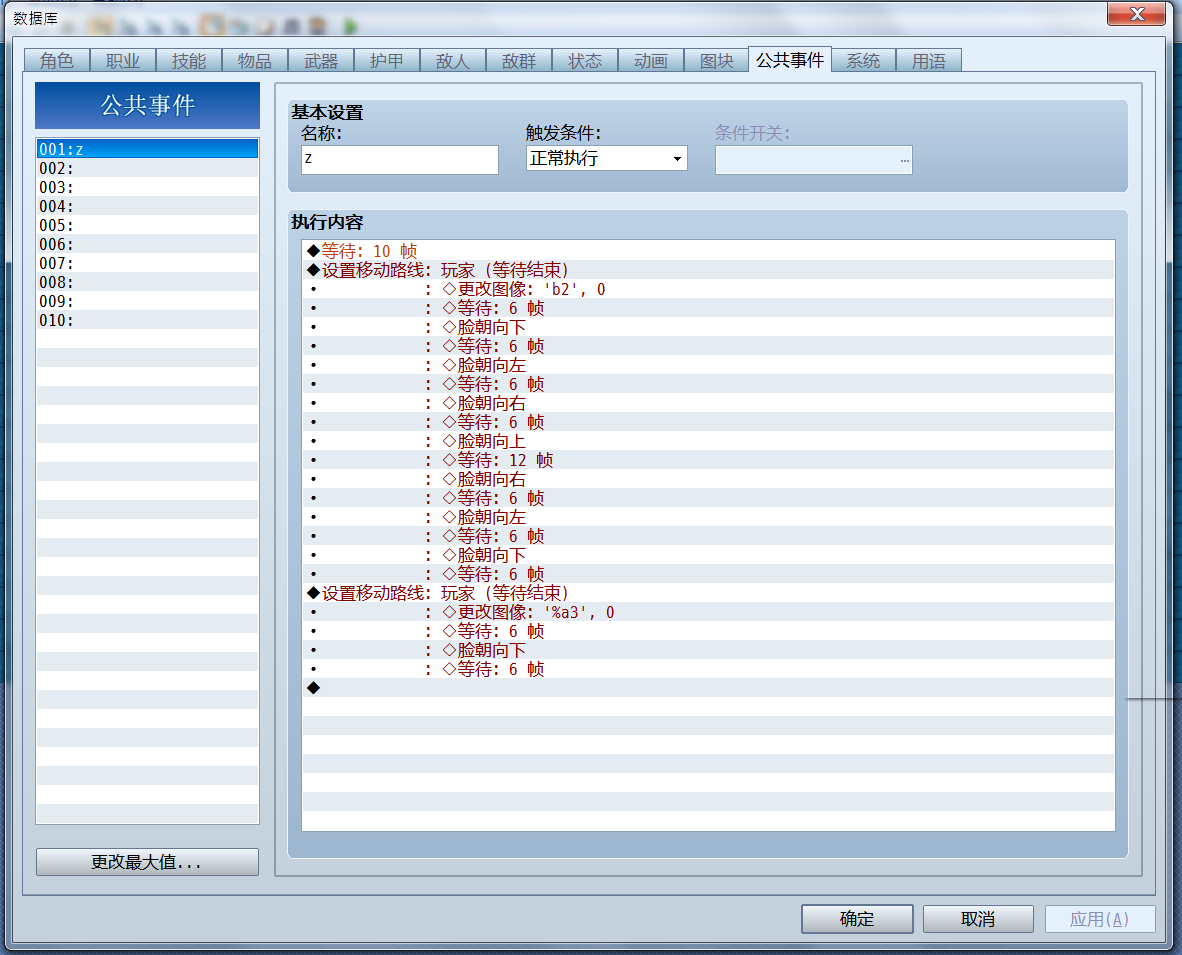
Task: Select the 更改图像: '%a3', 0 command
Action: [x=708, y=612]
